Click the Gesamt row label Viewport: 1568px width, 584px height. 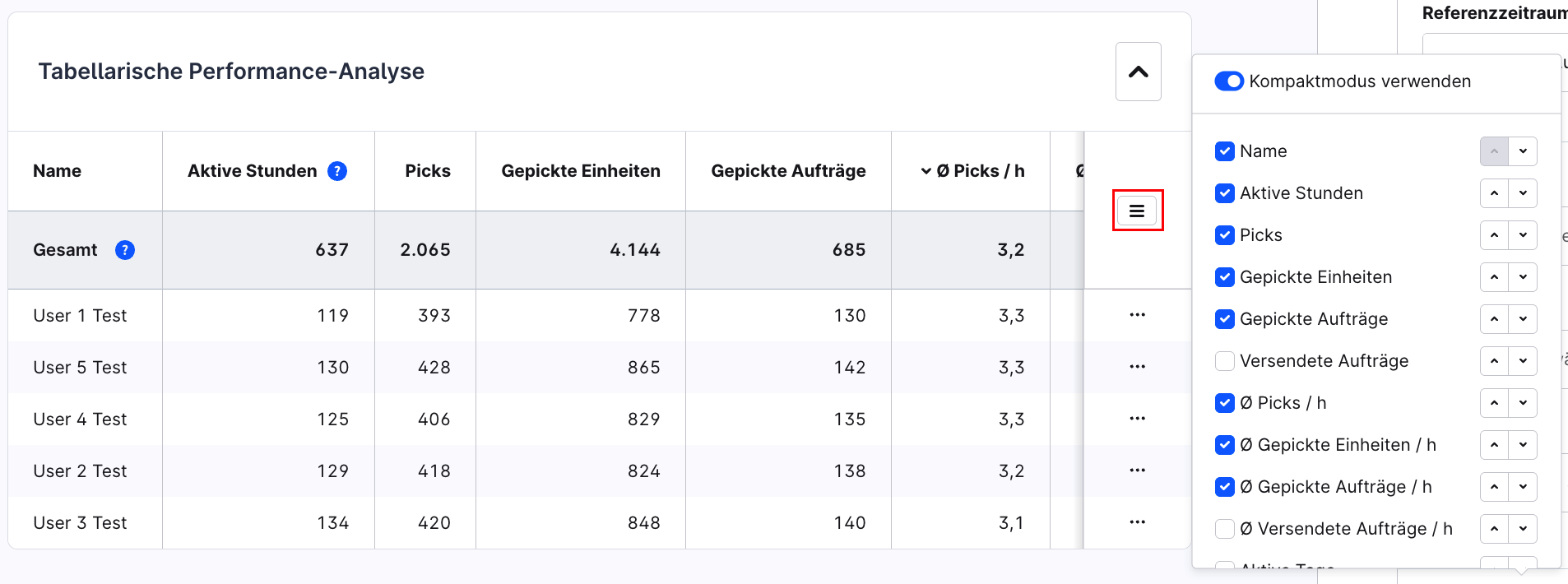click(x=65, y=250)
